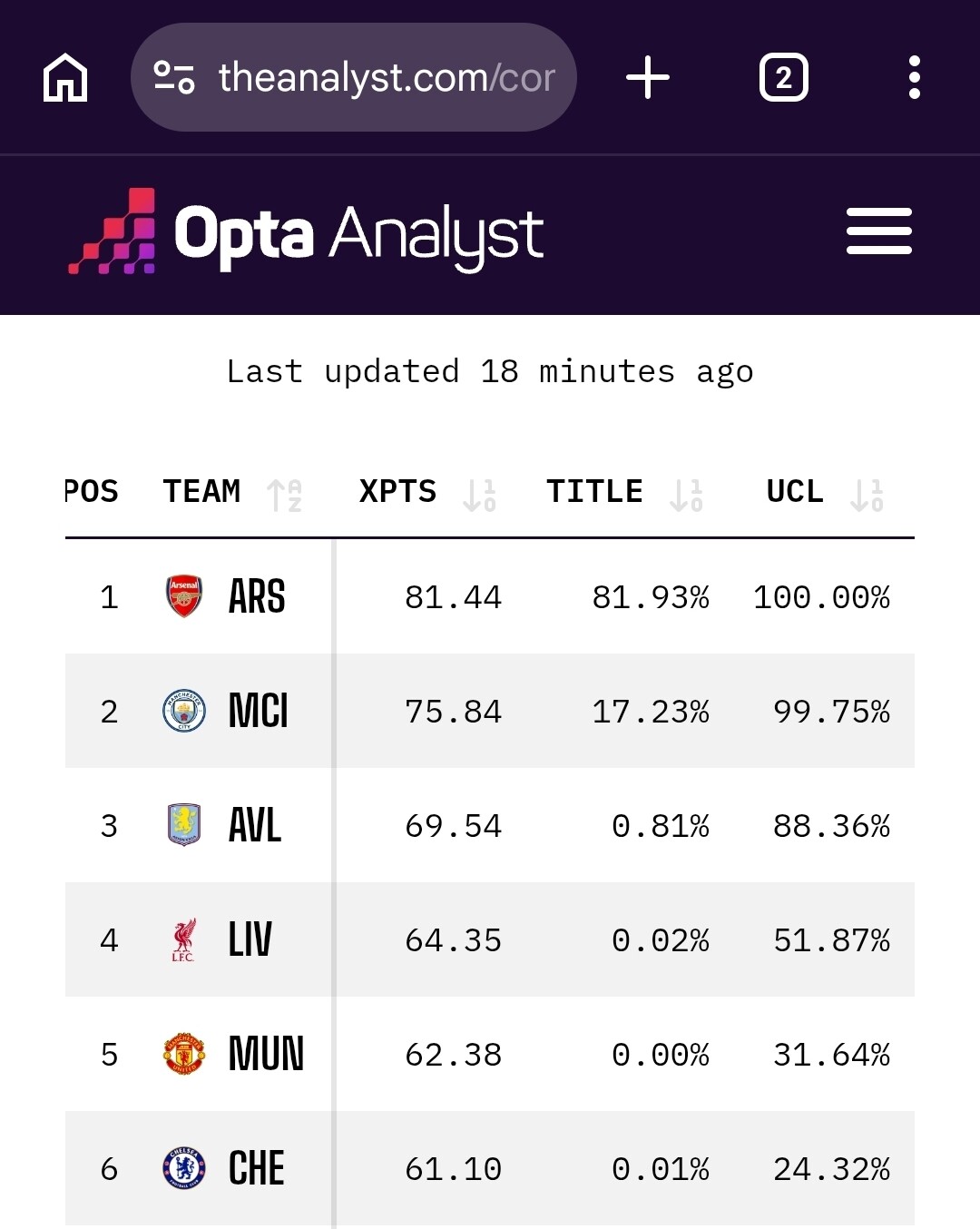Viewport: 980px width, 1229px height.
Task: Toggle XPTS column sort order
Action: pos(479,496)
